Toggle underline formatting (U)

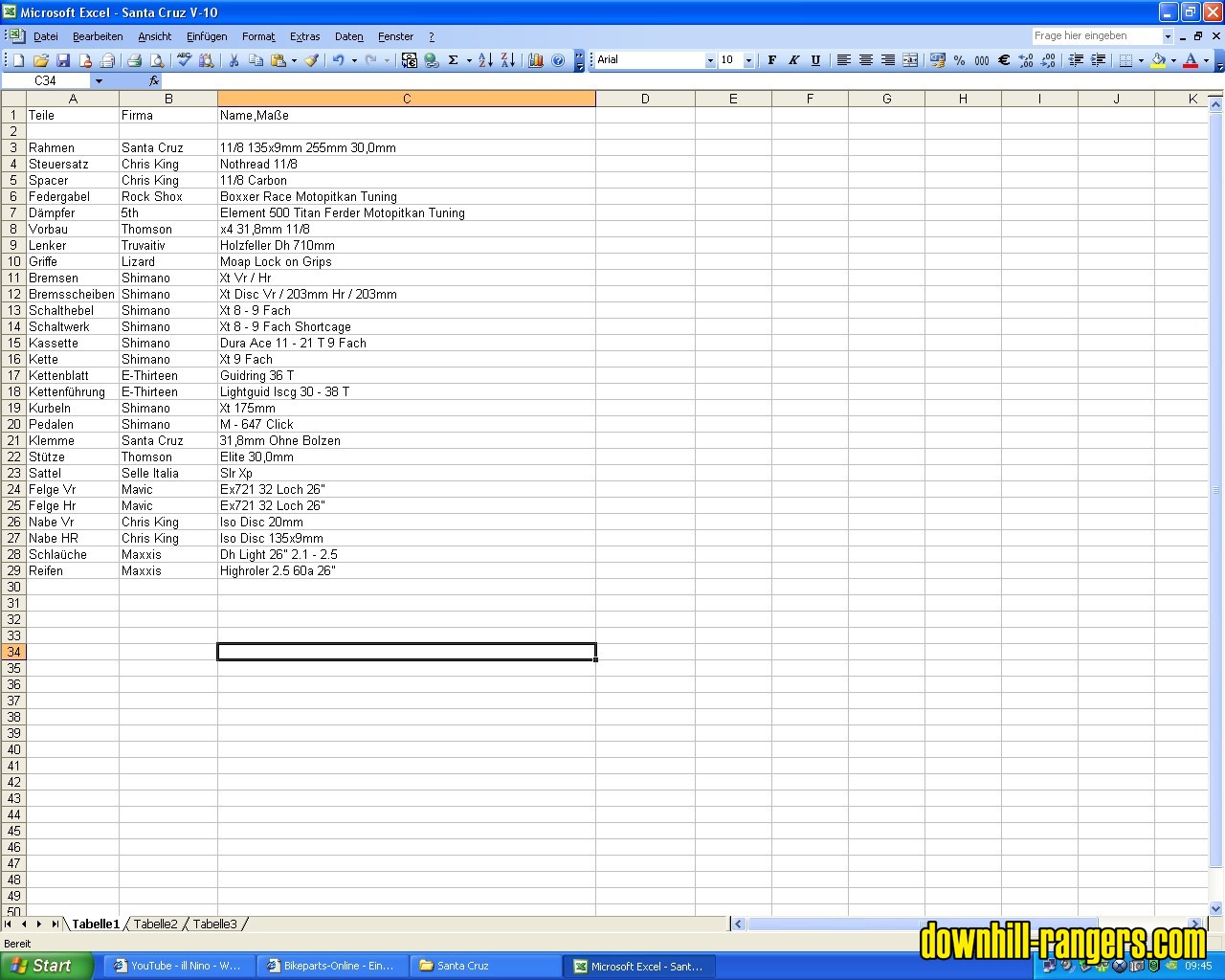(x=816, y=60)
